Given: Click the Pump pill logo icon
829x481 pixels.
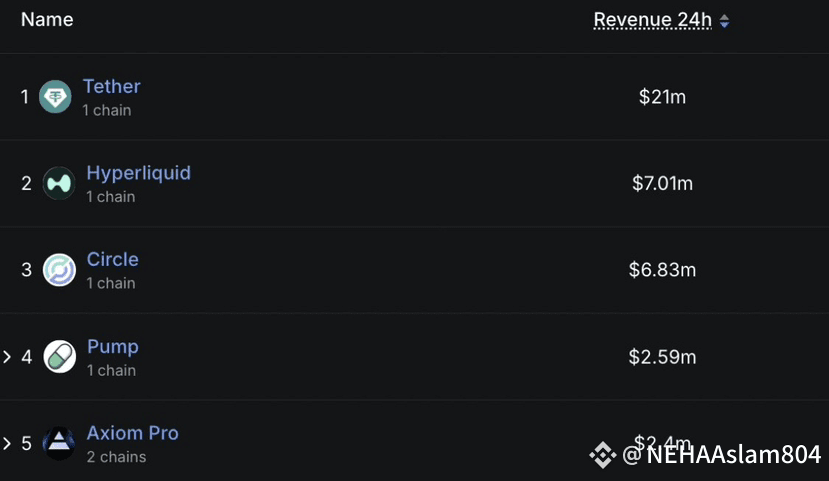Looking at the screenshot, I should point(59,357).
